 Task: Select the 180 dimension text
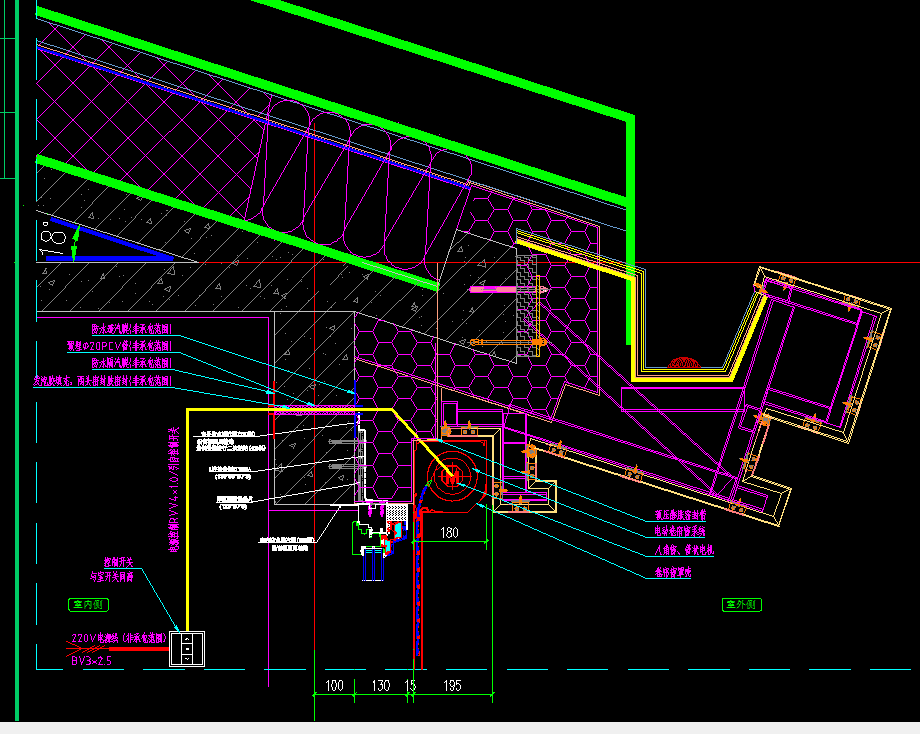449,533
